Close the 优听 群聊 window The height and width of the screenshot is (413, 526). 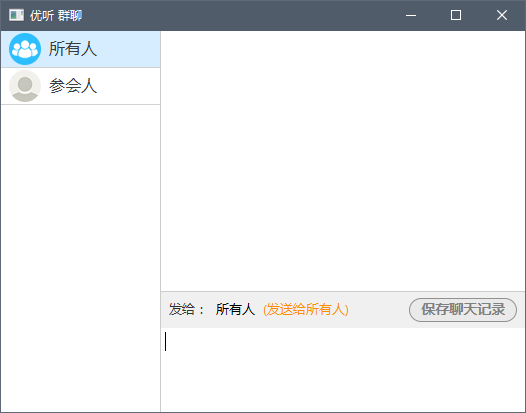click(x=502, y=15)
